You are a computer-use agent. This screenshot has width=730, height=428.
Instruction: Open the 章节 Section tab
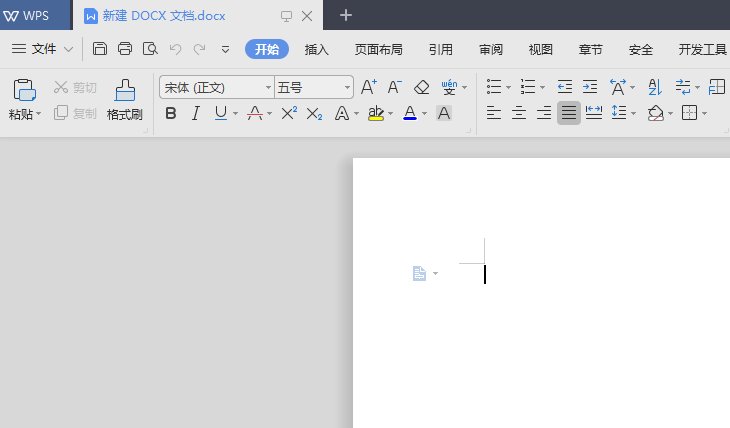[590, 49]
